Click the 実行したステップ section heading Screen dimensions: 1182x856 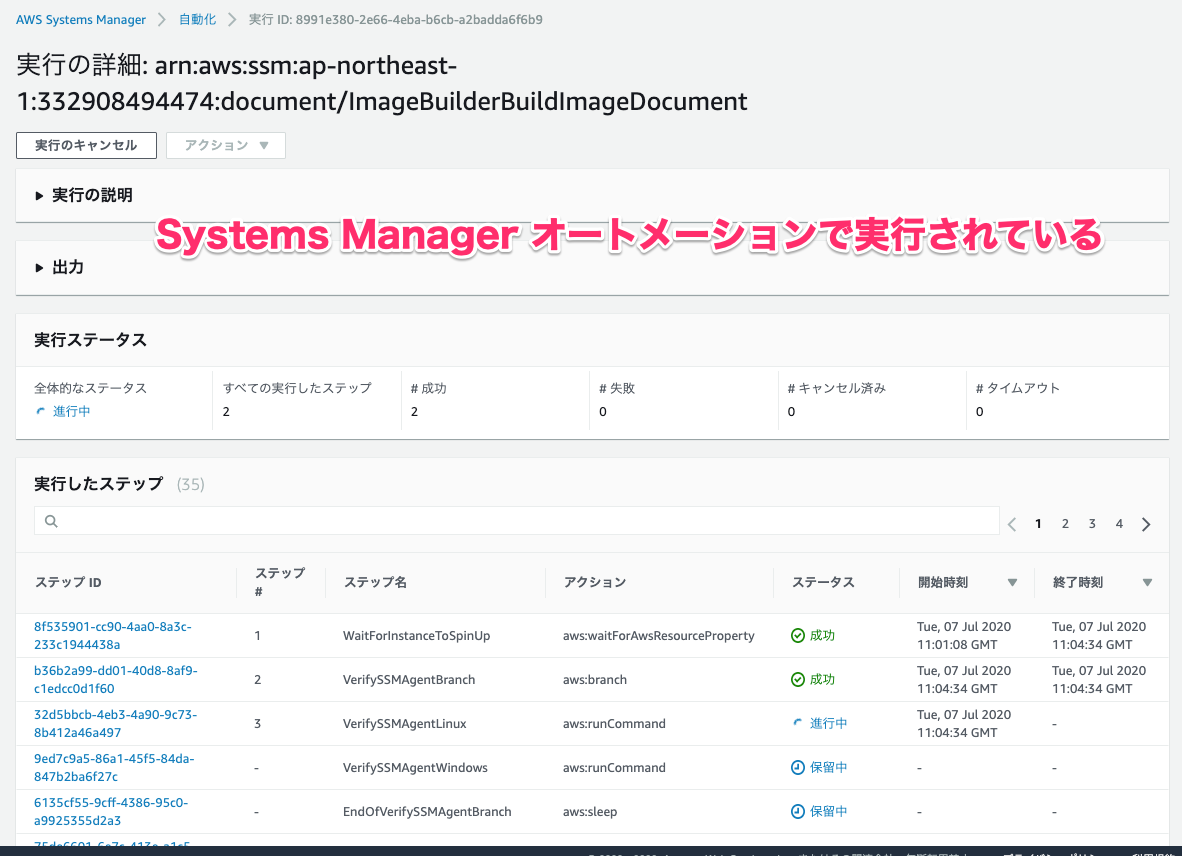99,484
